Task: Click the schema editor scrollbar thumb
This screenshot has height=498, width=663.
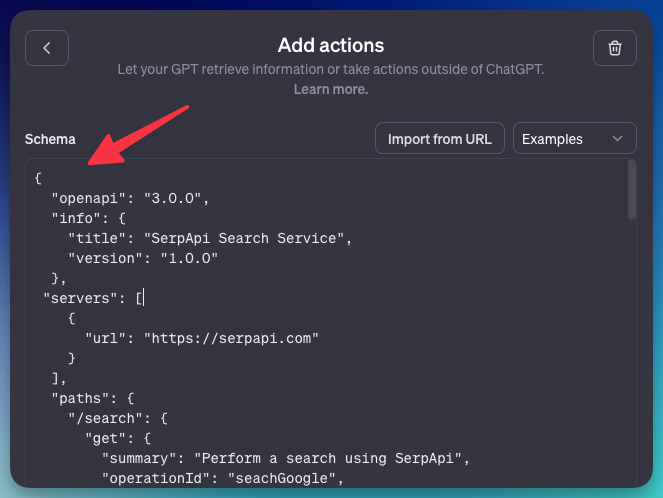Action: (x=632, y=190)
